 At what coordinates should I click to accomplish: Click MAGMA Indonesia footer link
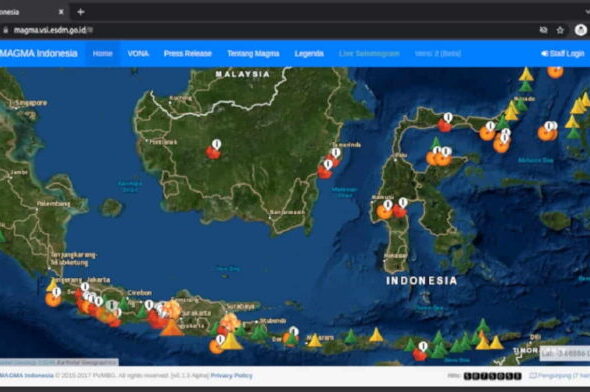pyautogui.click(x=26, y=375)
